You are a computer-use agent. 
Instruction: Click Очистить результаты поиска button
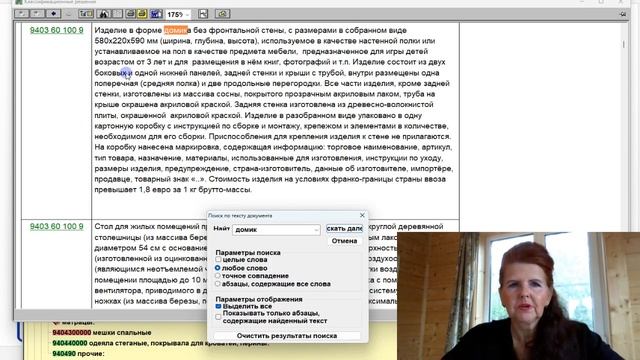[x=287, y=336]
